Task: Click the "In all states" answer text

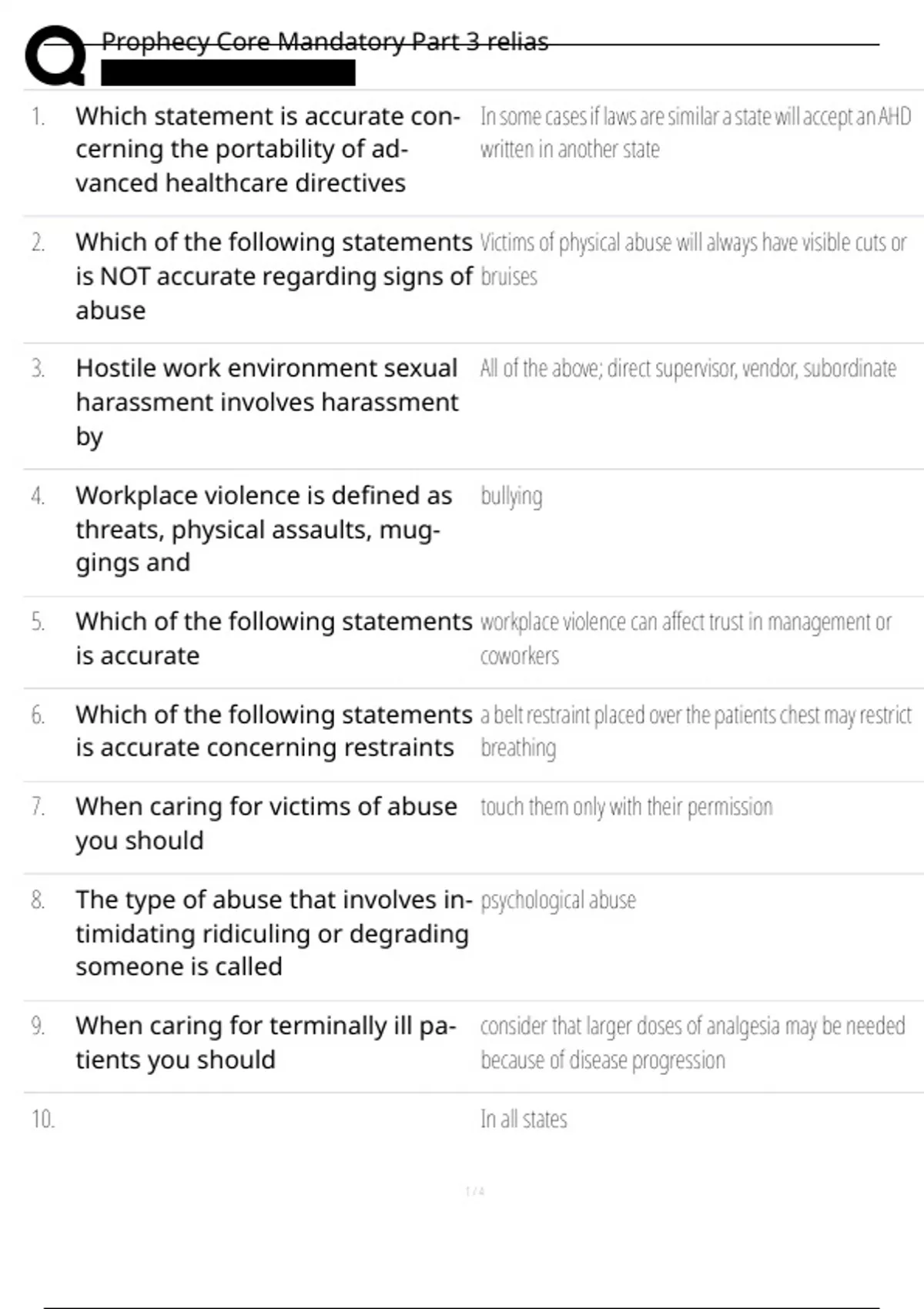Action: [524, 1119]
